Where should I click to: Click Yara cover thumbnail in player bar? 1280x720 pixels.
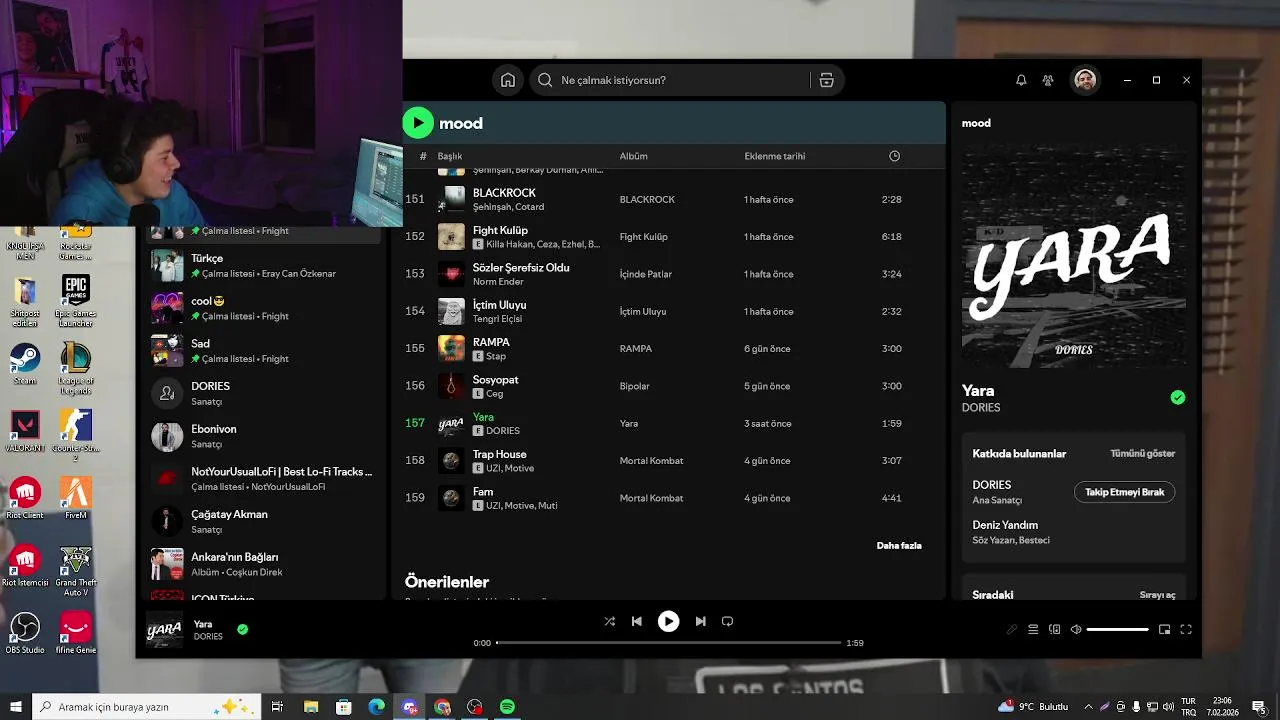[164, 630]
